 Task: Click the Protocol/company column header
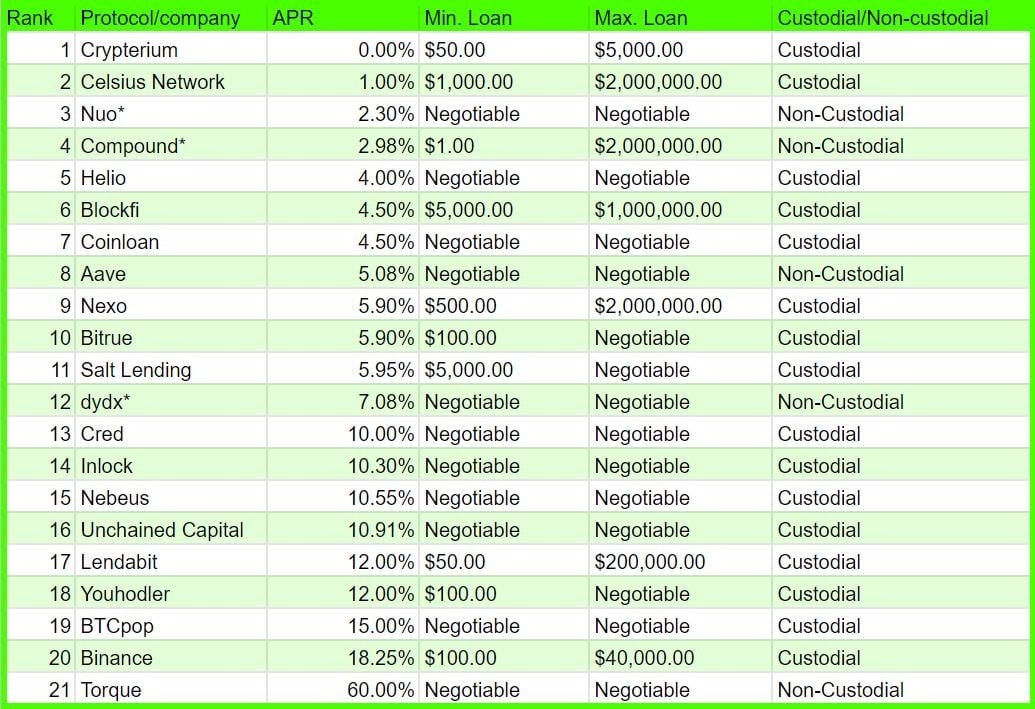click(x=160, y=18)
